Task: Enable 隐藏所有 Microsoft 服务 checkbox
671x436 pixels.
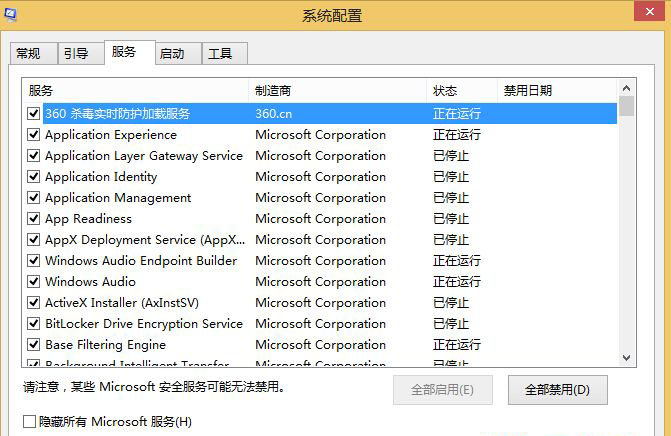Action: [30, 421]
